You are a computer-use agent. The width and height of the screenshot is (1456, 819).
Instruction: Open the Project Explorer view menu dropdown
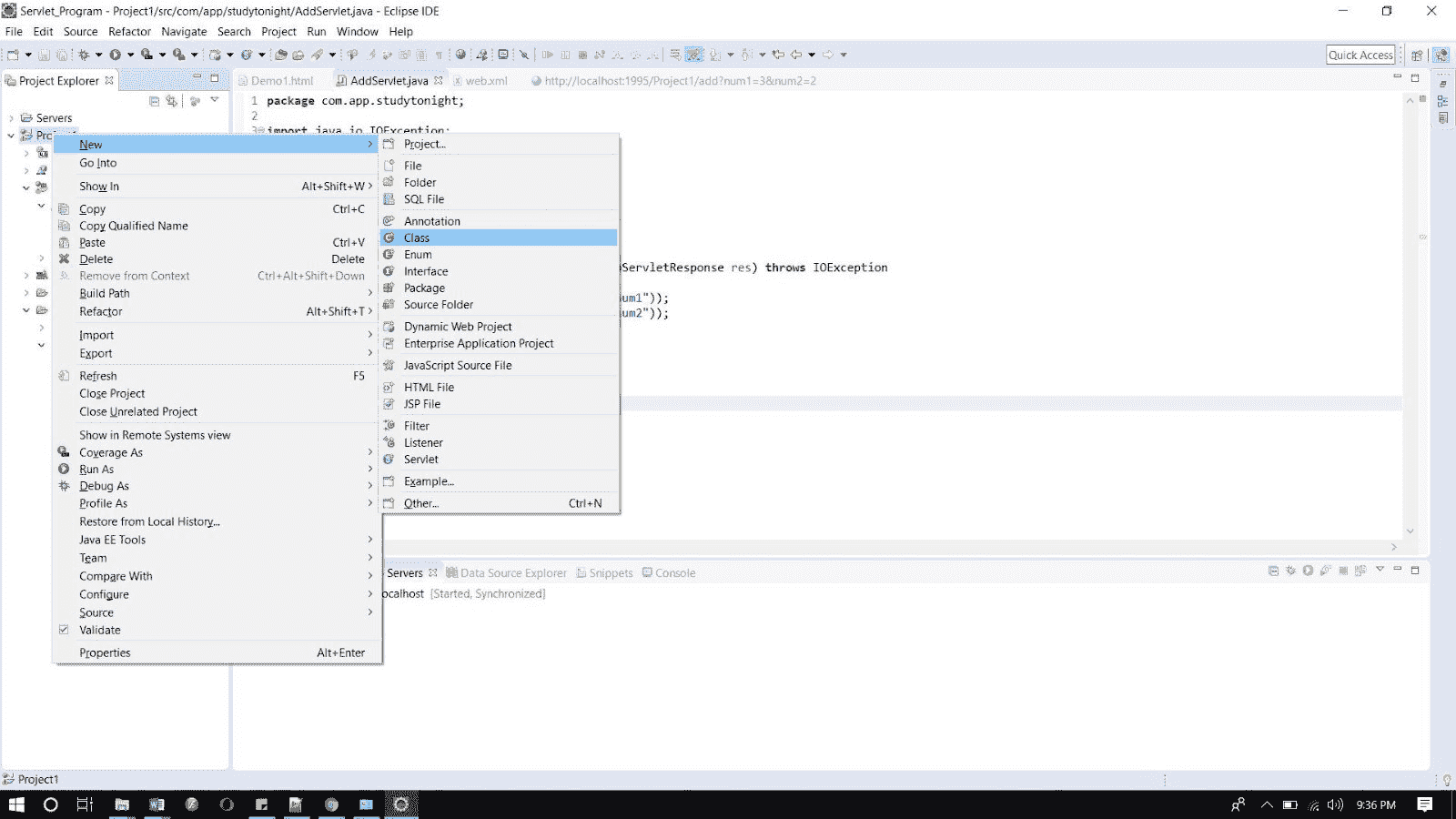coord(214,101)
